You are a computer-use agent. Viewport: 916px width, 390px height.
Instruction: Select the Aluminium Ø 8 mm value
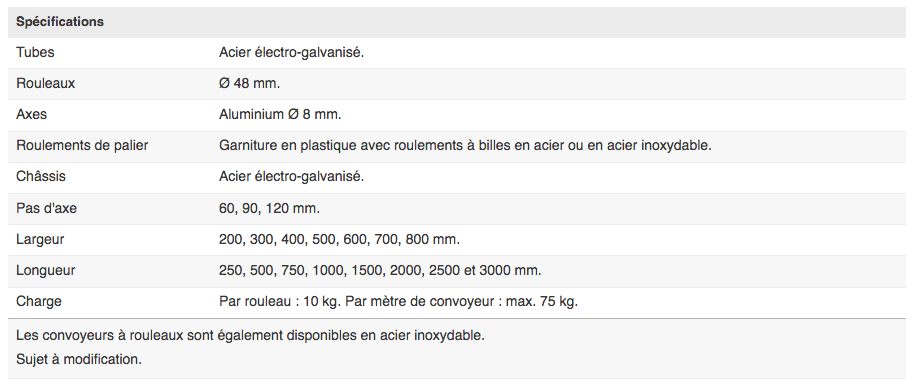[x=280, y=115]
